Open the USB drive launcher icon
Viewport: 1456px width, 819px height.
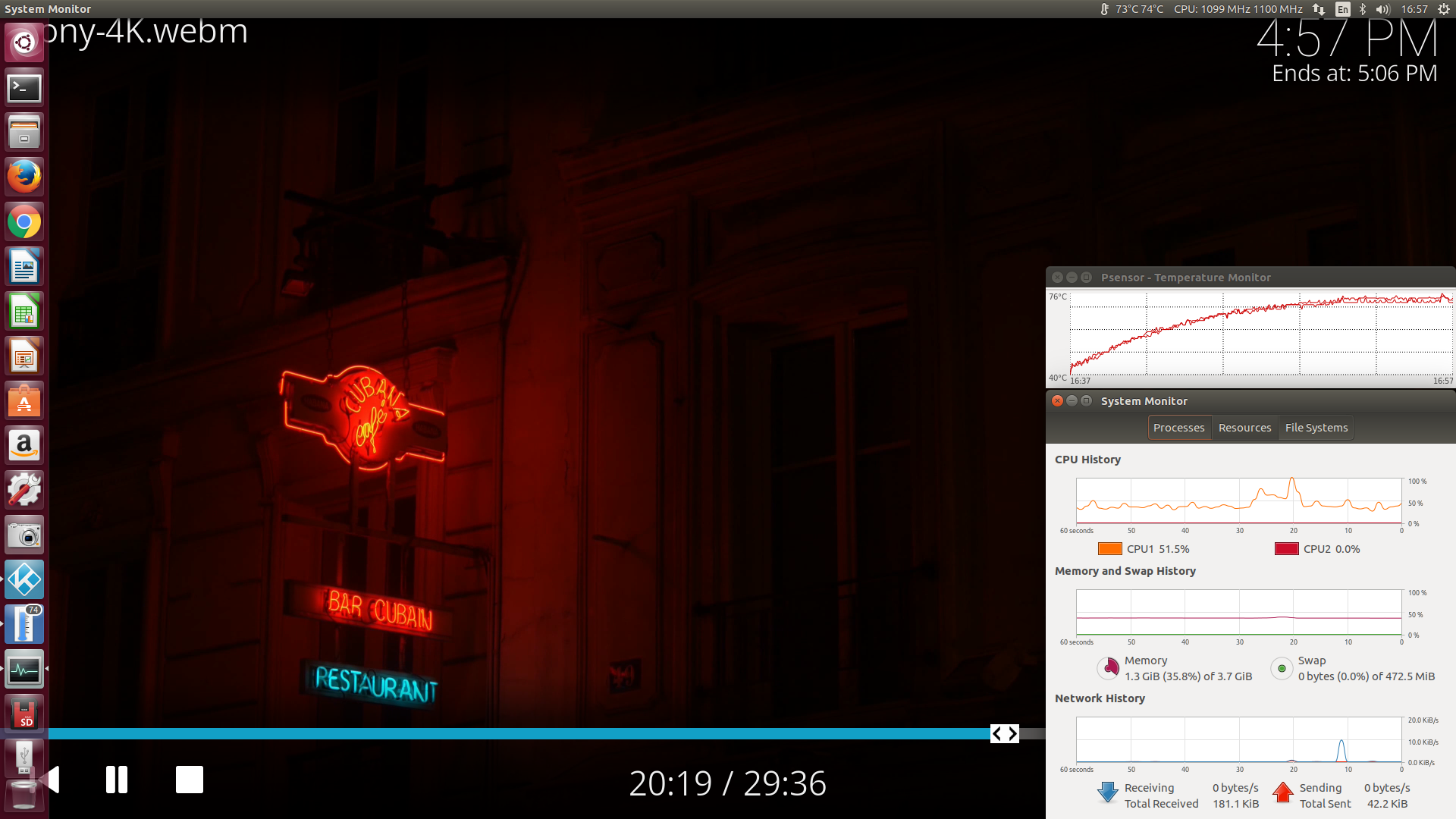(x=24, y=758)
